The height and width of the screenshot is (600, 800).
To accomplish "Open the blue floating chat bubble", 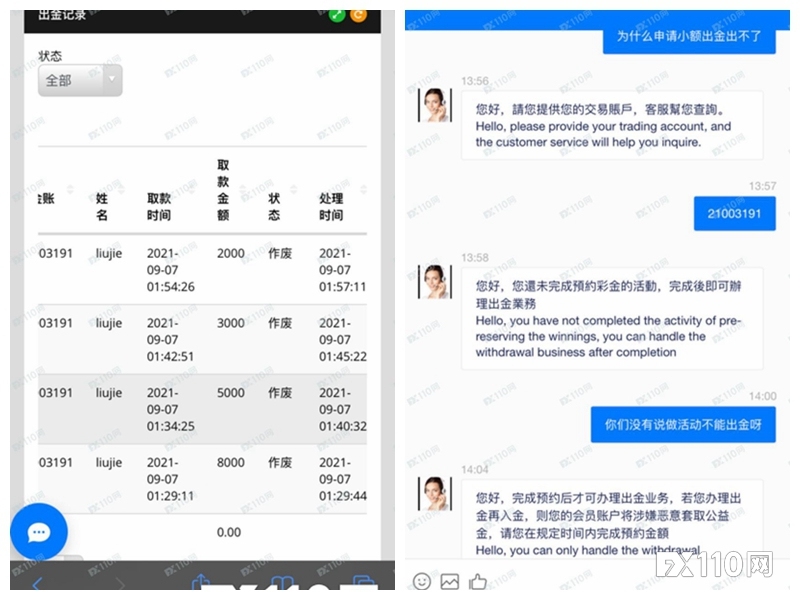I will pyautogui.click(x=39, y=532).
